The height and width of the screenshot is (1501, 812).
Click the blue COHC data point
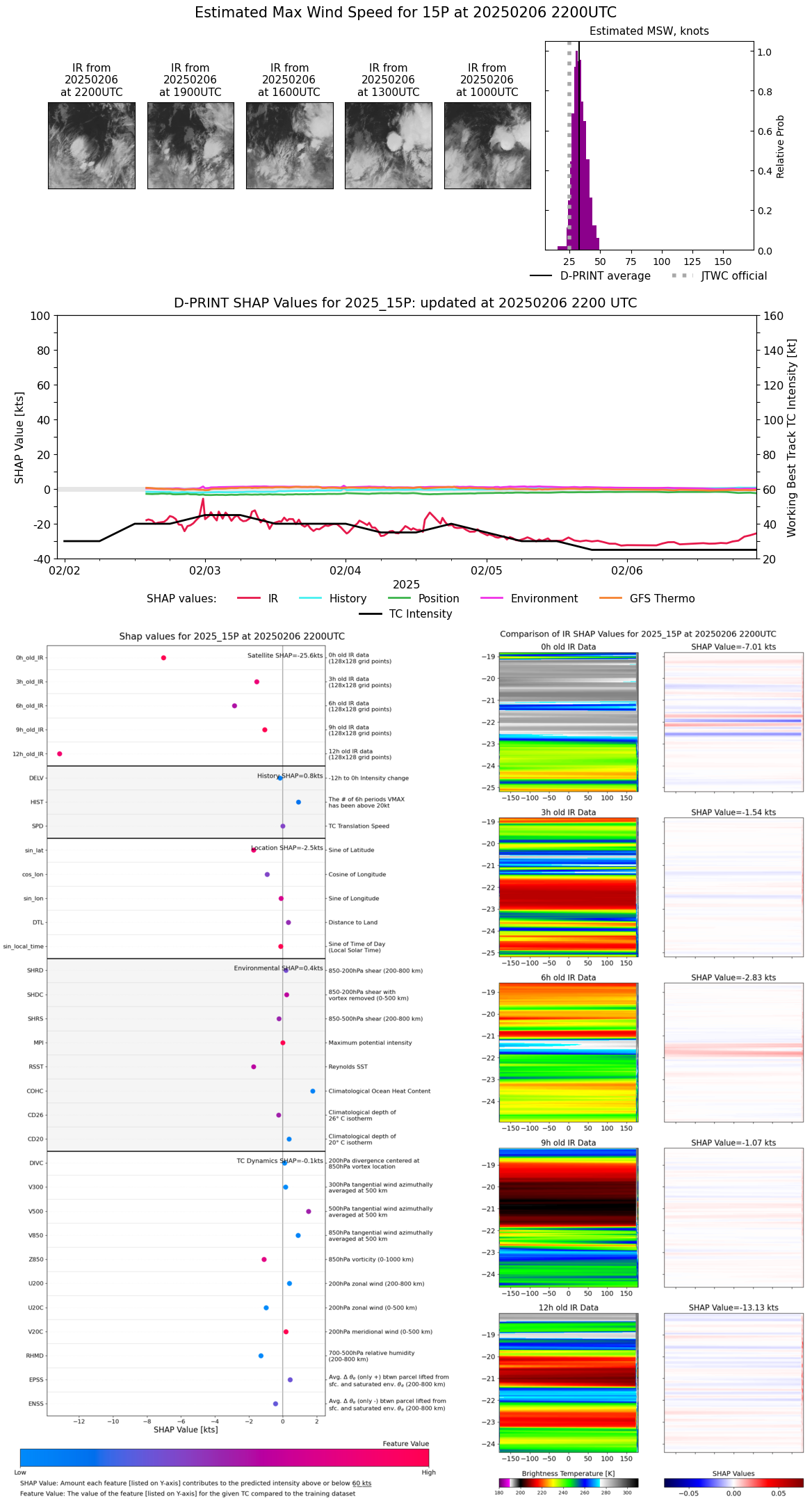coord(313,1091)
